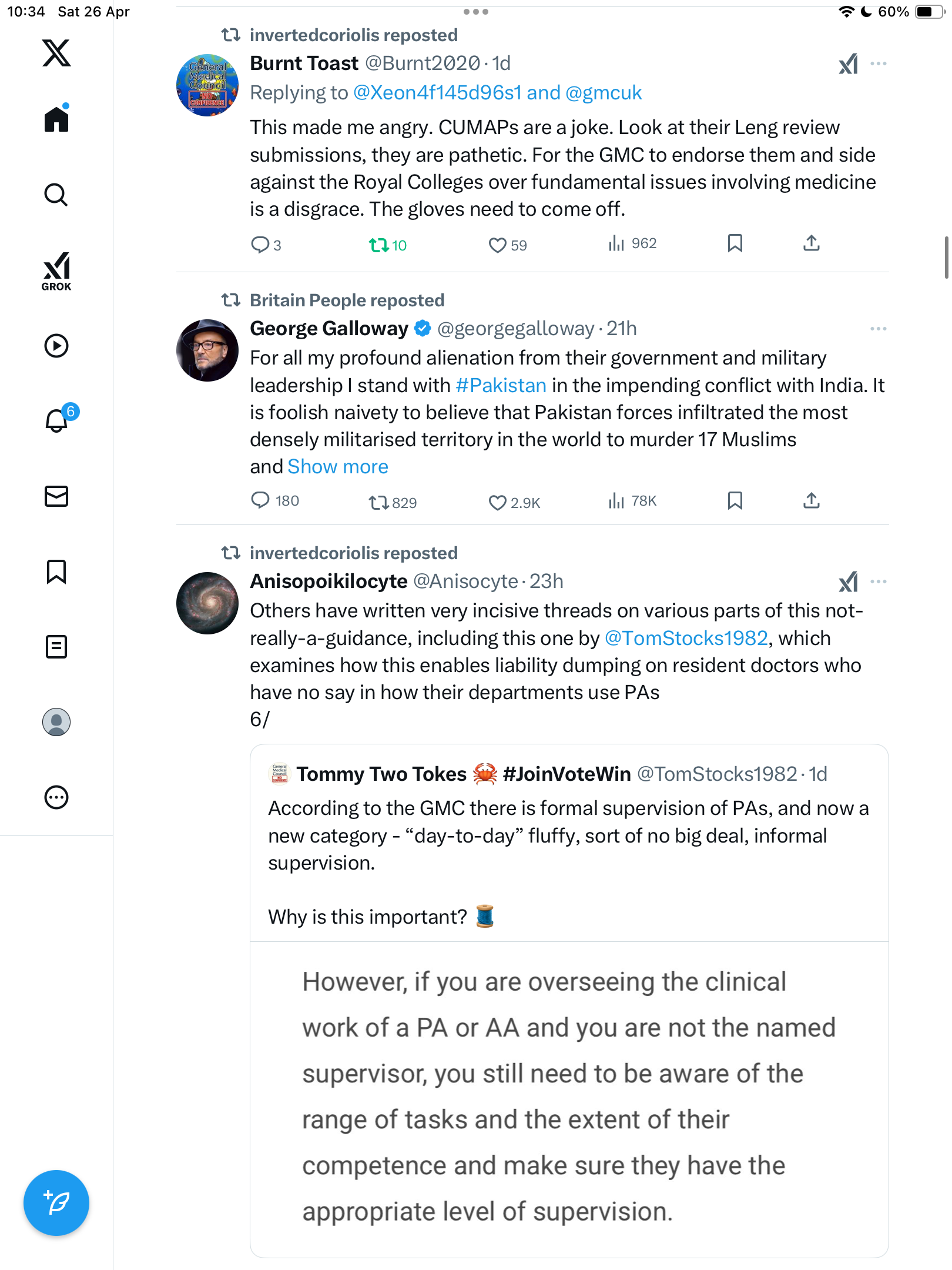Expand George Galloway post with Show more
The image size is (952, 1270).
pos(338,467)
